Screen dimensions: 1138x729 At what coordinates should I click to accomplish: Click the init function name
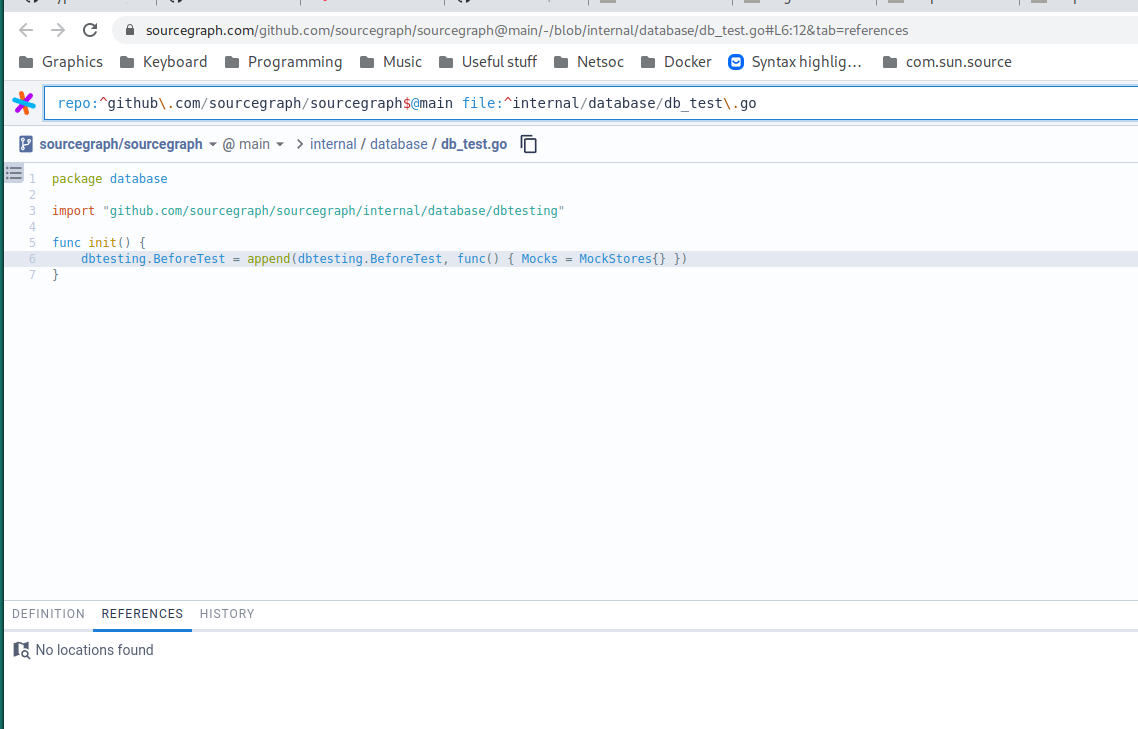pos(102,243)
